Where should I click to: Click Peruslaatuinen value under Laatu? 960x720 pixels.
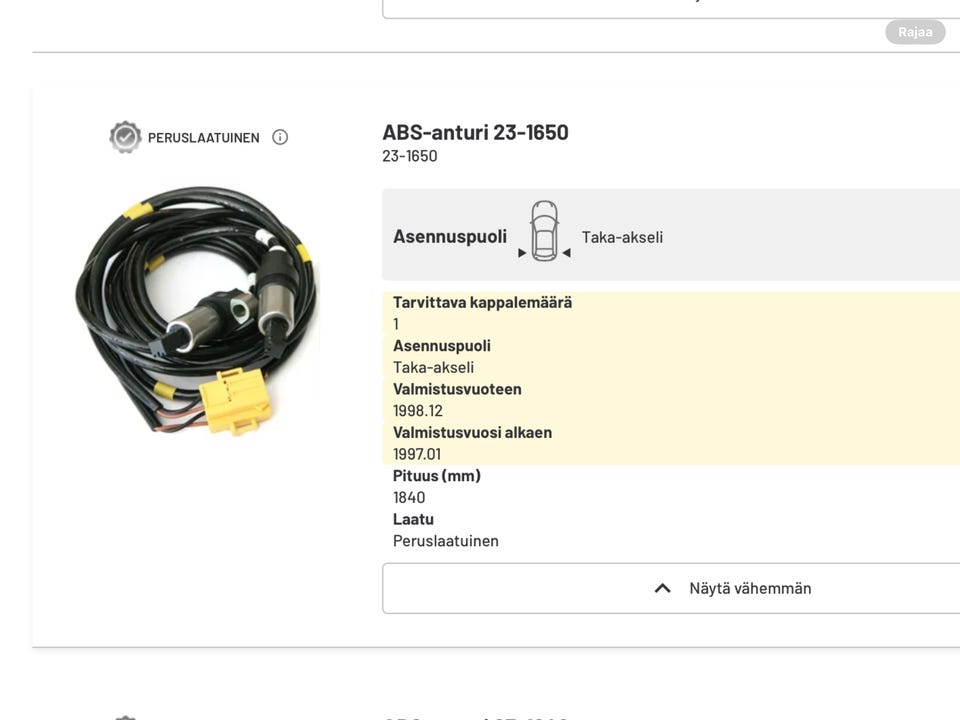tap(446, 541)
